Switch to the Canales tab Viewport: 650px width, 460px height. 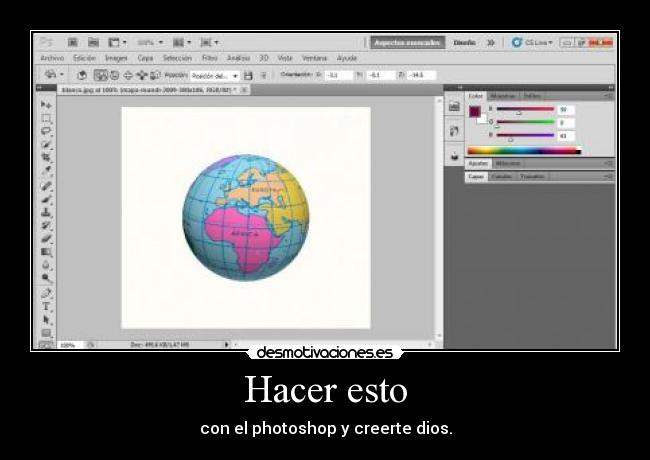pyautogui.click(x=502, y=177)
